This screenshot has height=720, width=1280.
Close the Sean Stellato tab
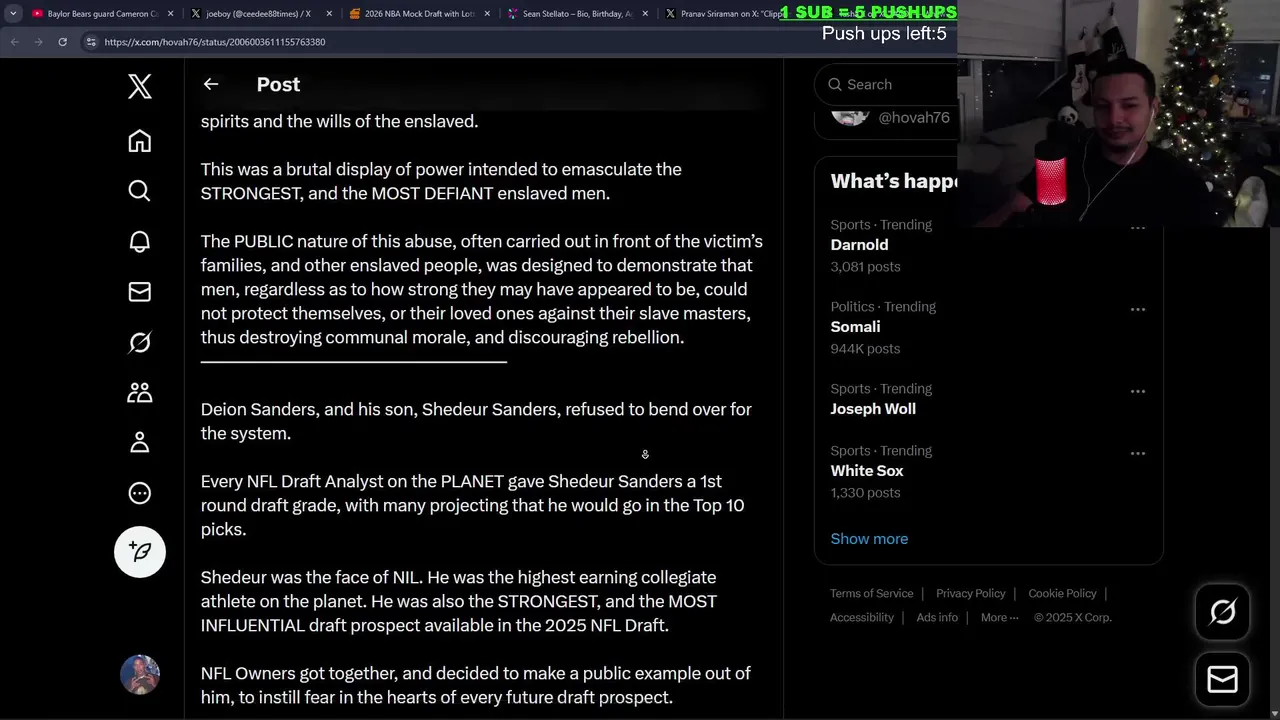(x=645, y=14)
